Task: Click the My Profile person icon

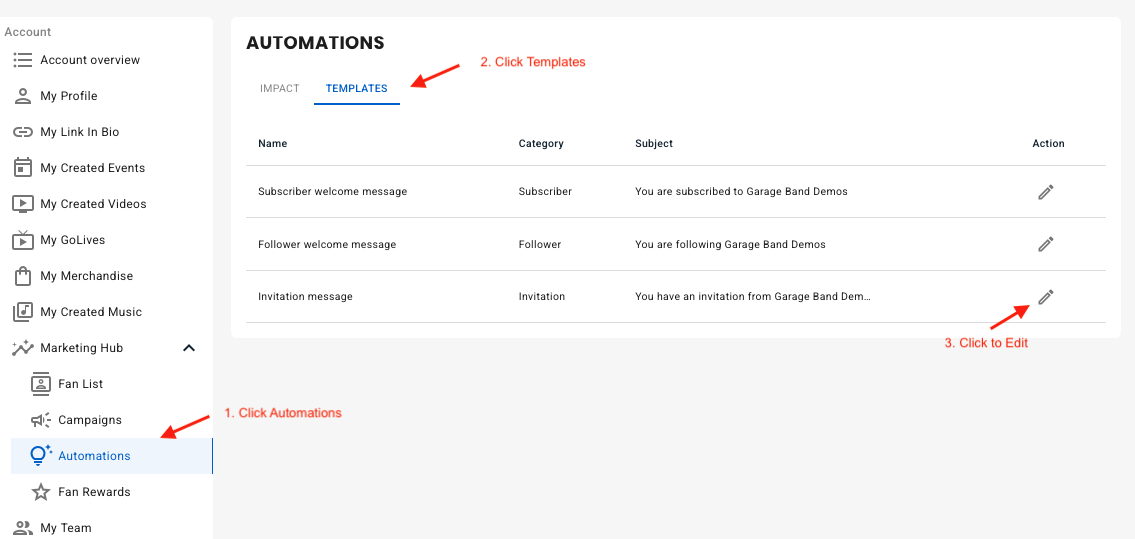Action: (x=22, y=96)
